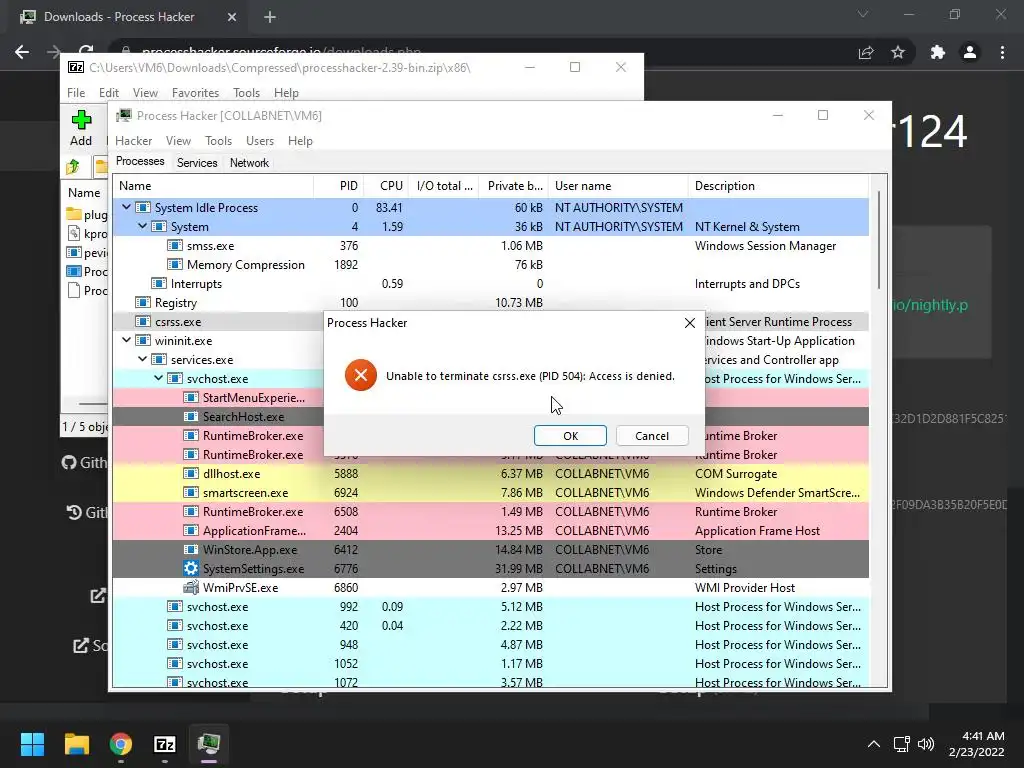Viewport: 1024px width, 768px height.
Task: Select the plugins folder in 7-Zip
Action: [x=86, y=214]
